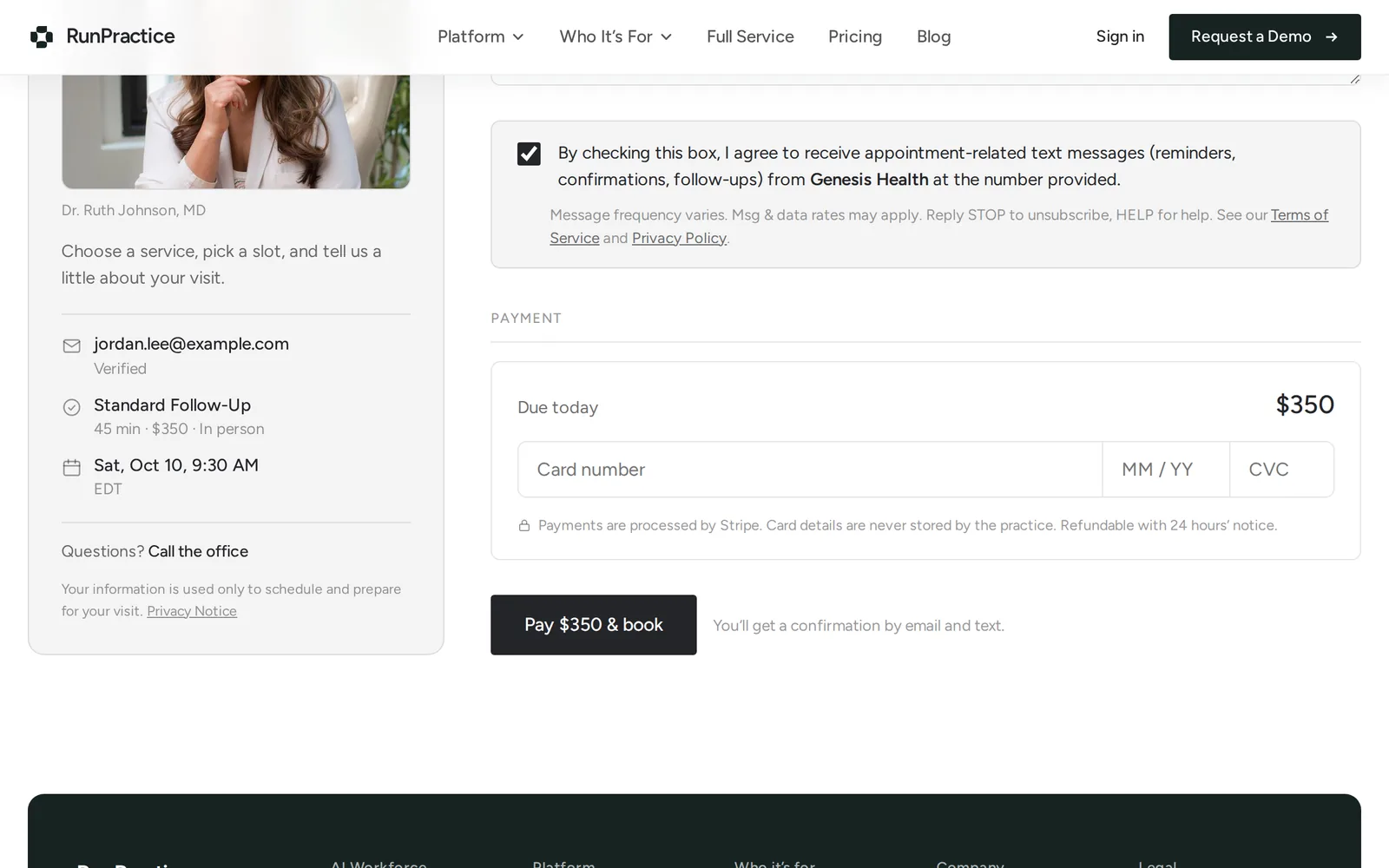Focus the CVC field
The width and height of the screenshot is (1389, 868).
pos(1282,470)
